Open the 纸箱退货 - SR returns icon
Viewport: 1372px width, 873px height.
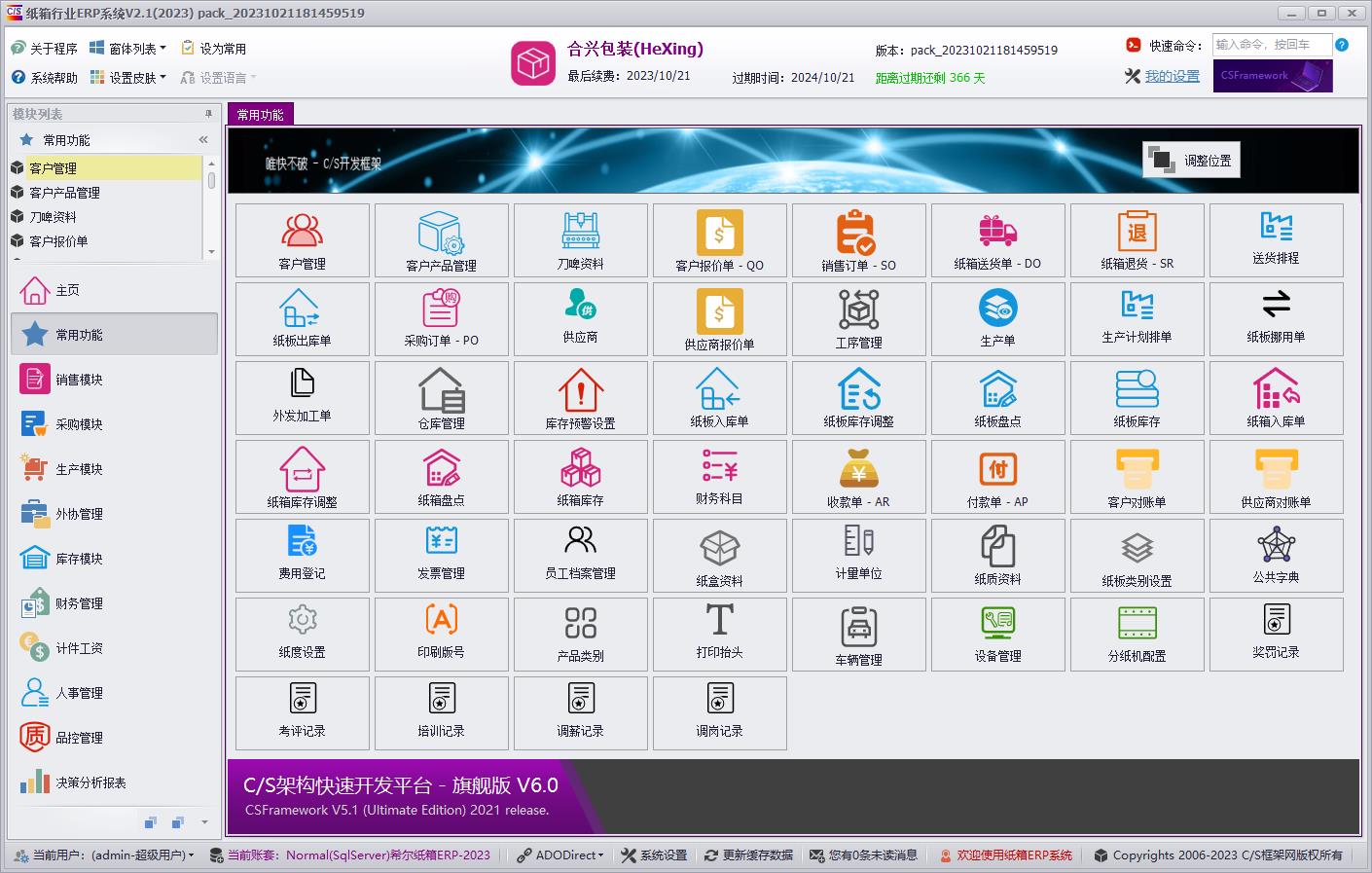1137,240
